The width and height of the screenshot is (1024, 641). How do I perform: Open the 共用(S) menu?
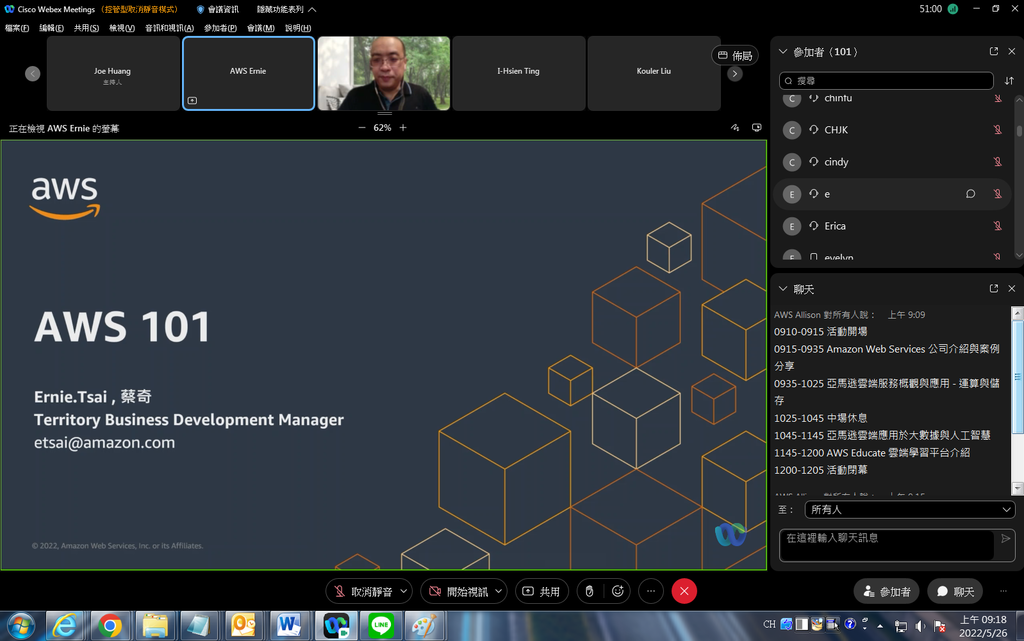point(86,28)
